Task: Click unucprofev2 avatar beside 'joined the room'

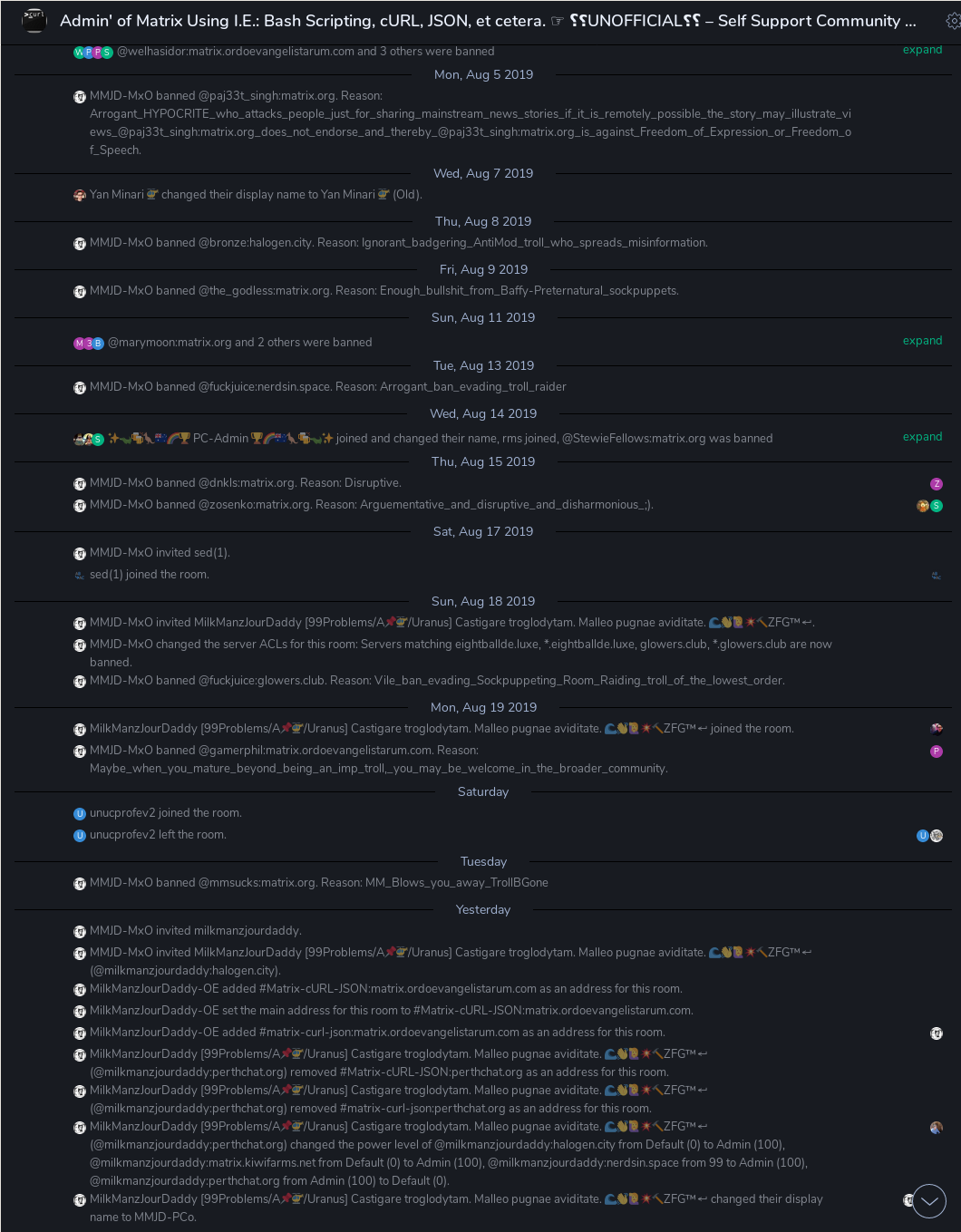Action: [x=80, y=814]
